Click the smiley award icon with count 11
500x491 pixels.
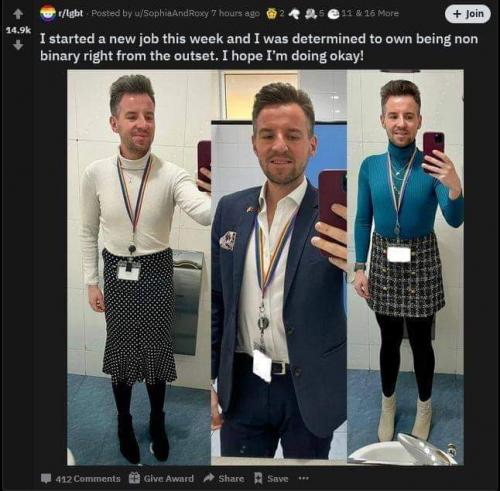pyautogui.click(x=333, y=14)
